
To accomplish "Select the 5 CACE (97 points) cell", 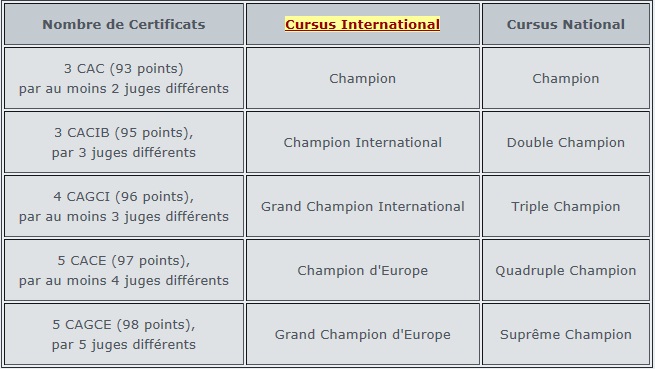I will (124, 270).
